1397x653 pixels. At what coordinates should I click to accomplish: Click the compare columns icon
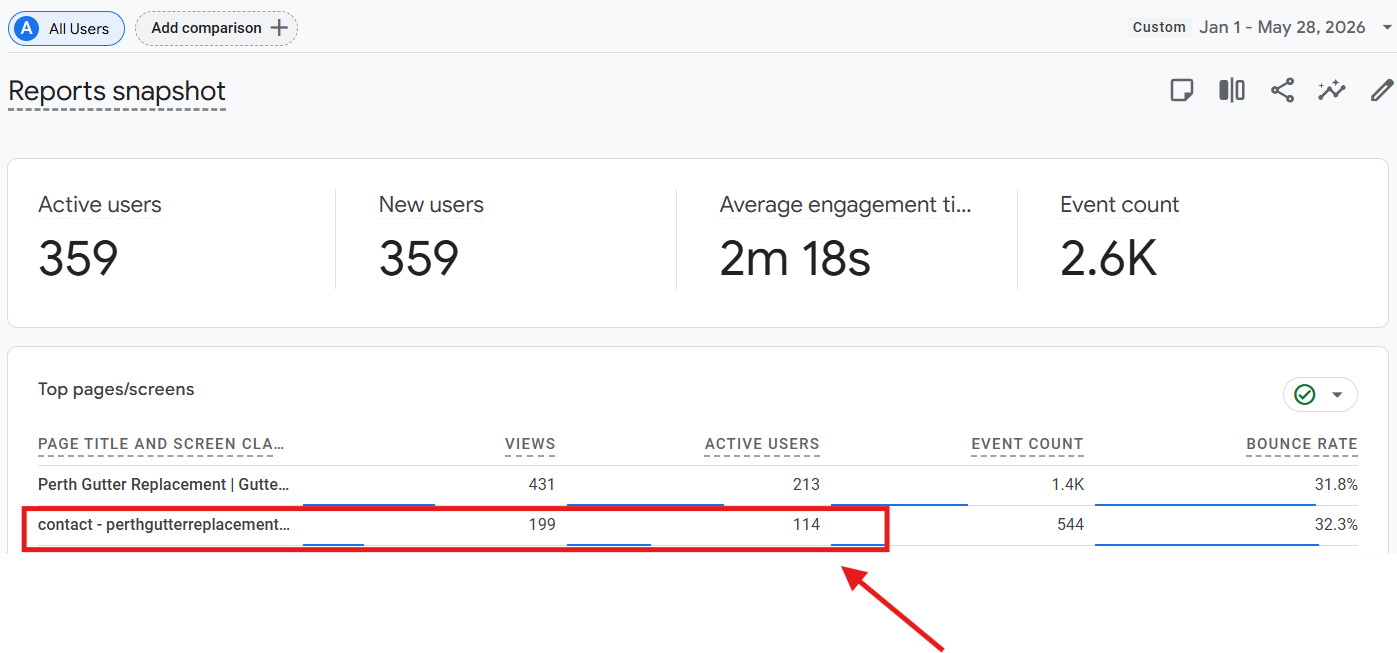coord(1232,91)
